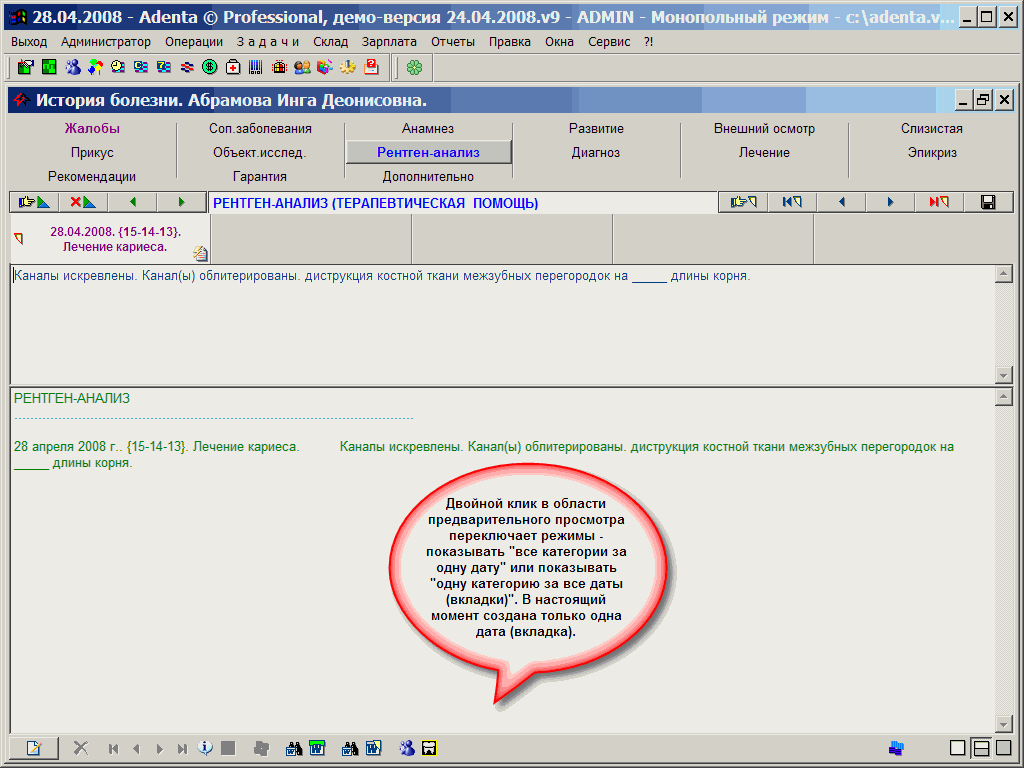
Task: Open the Отчеты menu
Action: coord(453,42)
